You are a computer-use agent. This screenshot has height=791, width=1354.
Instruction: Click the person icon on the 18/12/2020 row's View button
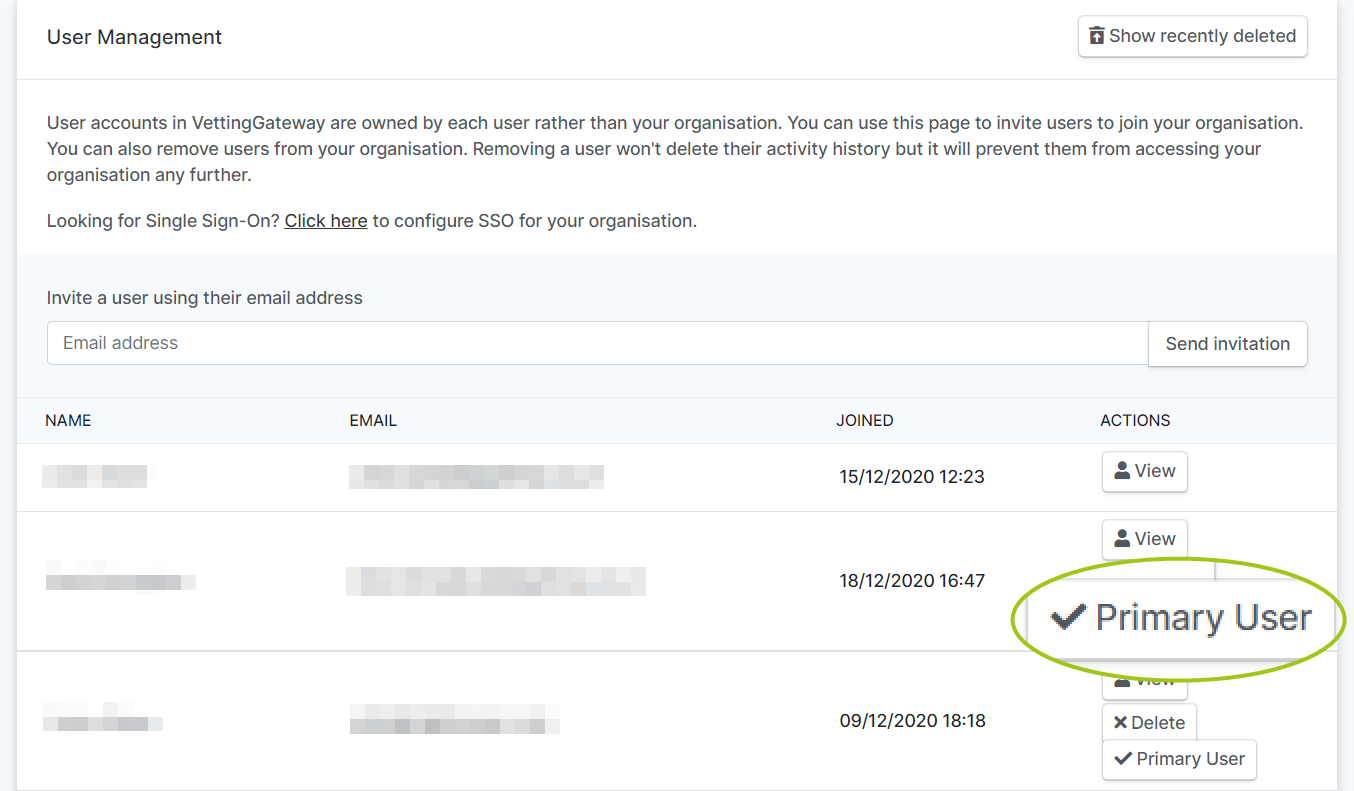[1122, 539]
